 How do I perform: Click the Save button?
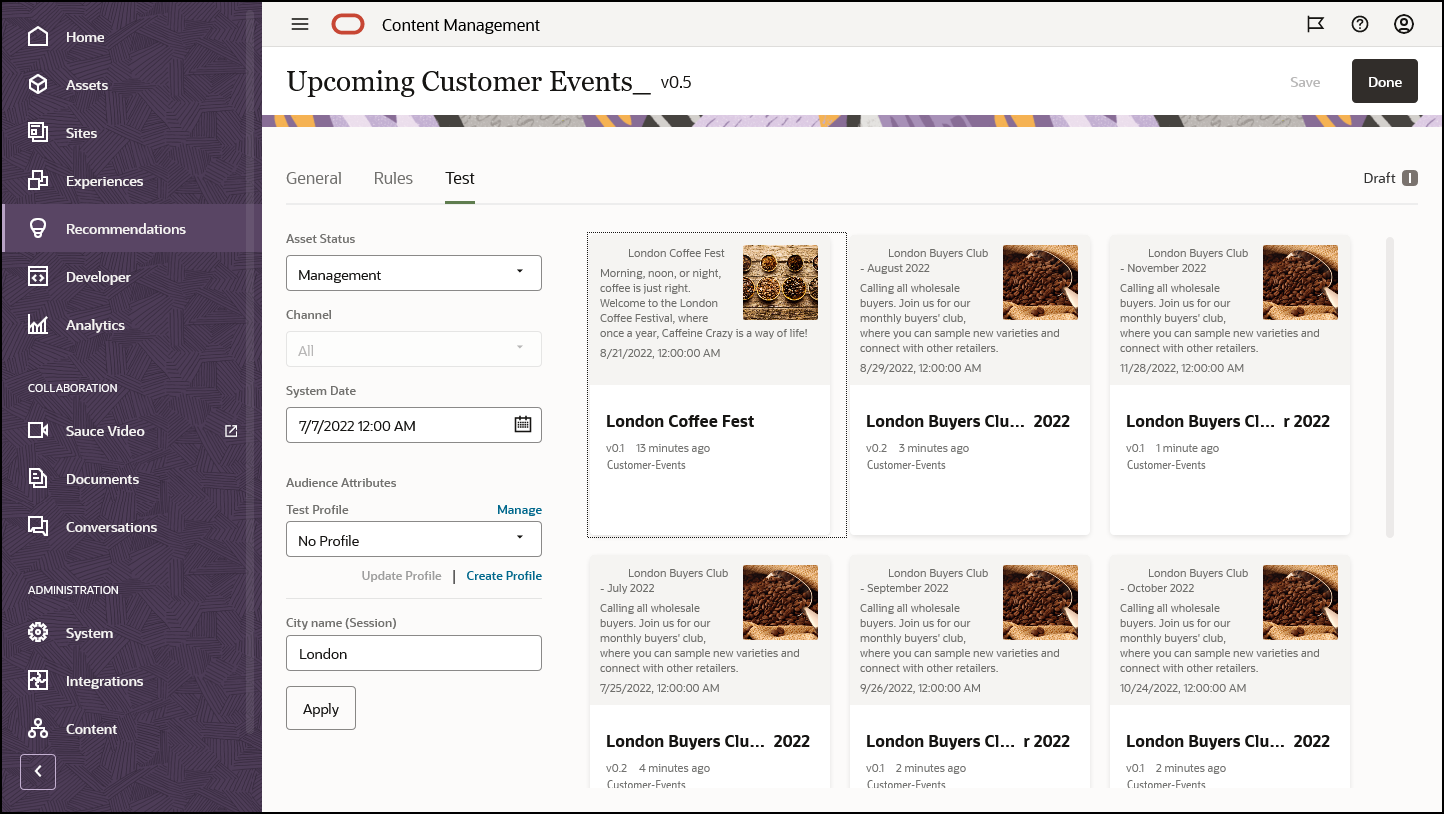[1305, 82]
